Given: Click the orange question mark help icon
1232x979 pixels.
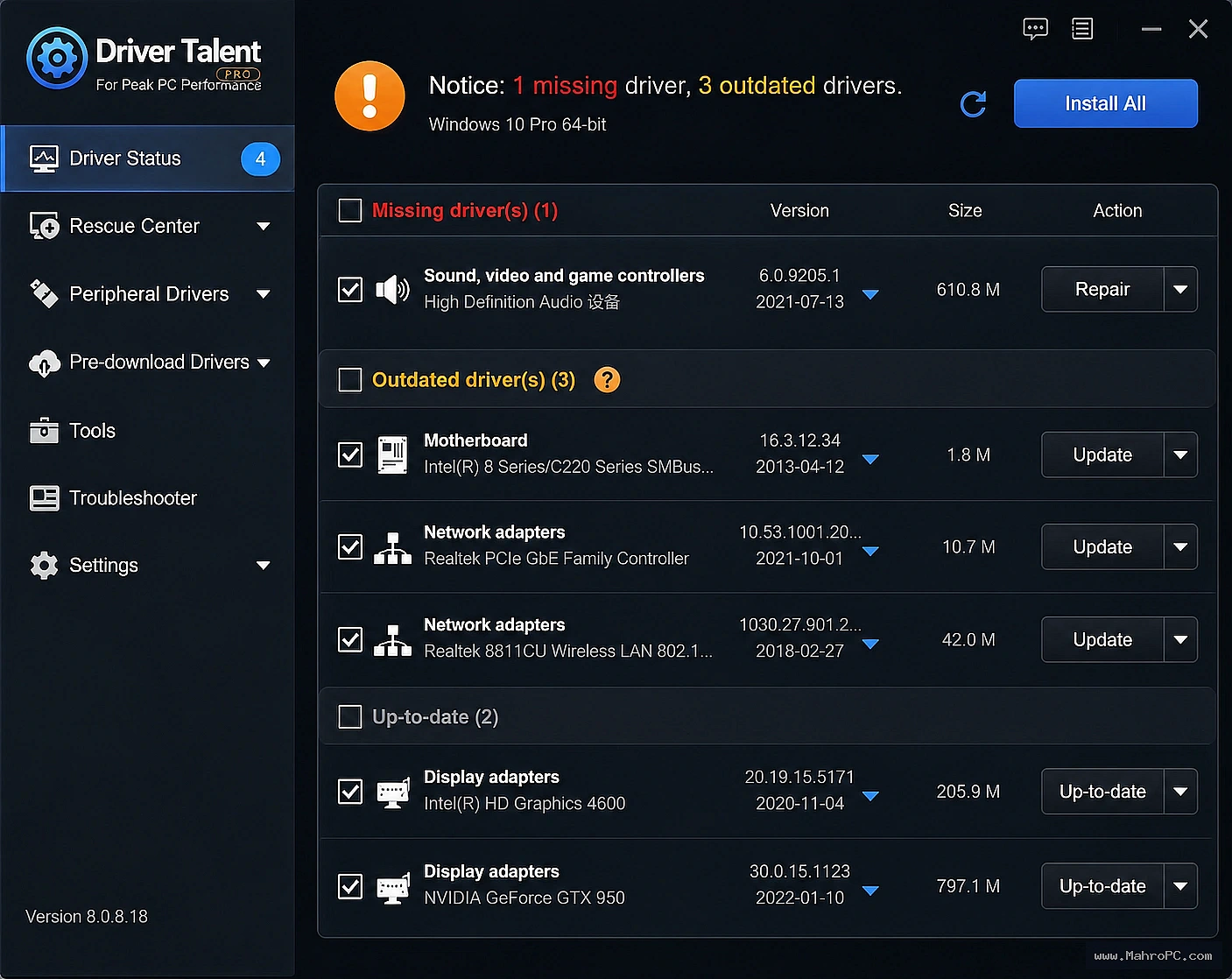Looking at the screenshot, I should (x=607, y=380).
